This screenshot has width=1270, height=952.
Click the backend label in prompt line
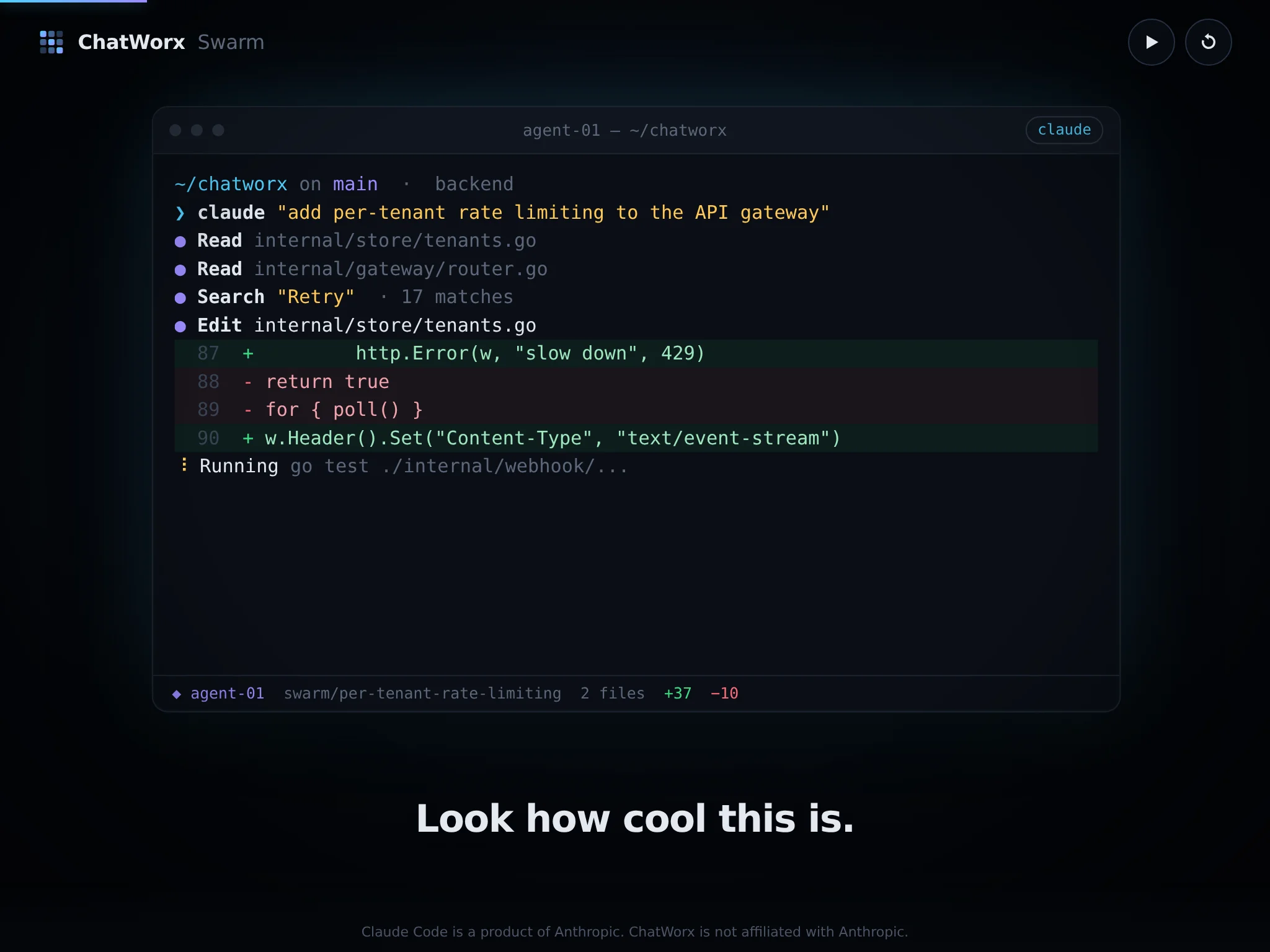(x=474, y=184)
